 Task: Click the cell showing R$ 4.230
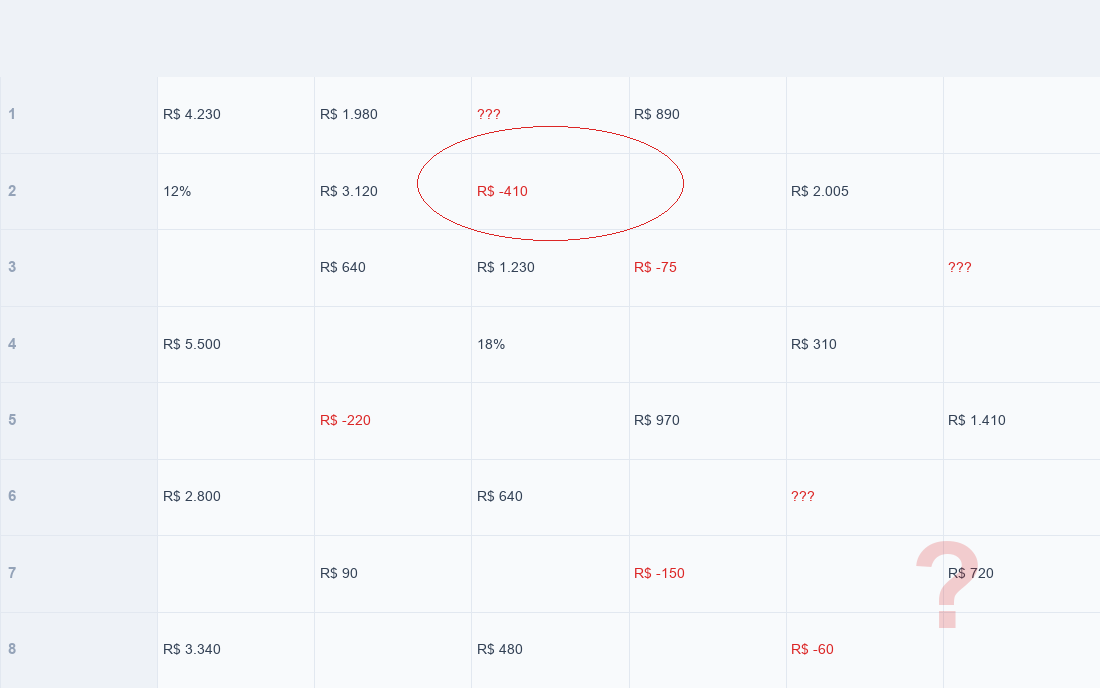tap(236, 115)
